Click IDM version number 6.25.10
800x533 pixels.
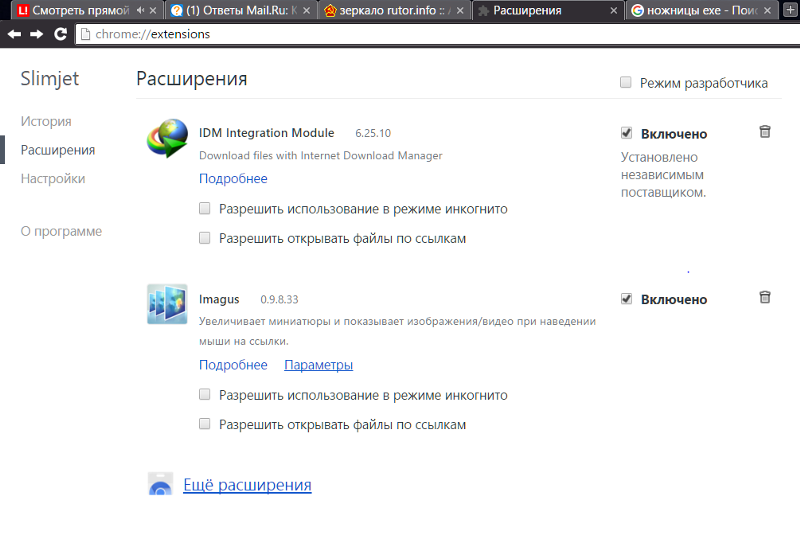coord(373,133)
